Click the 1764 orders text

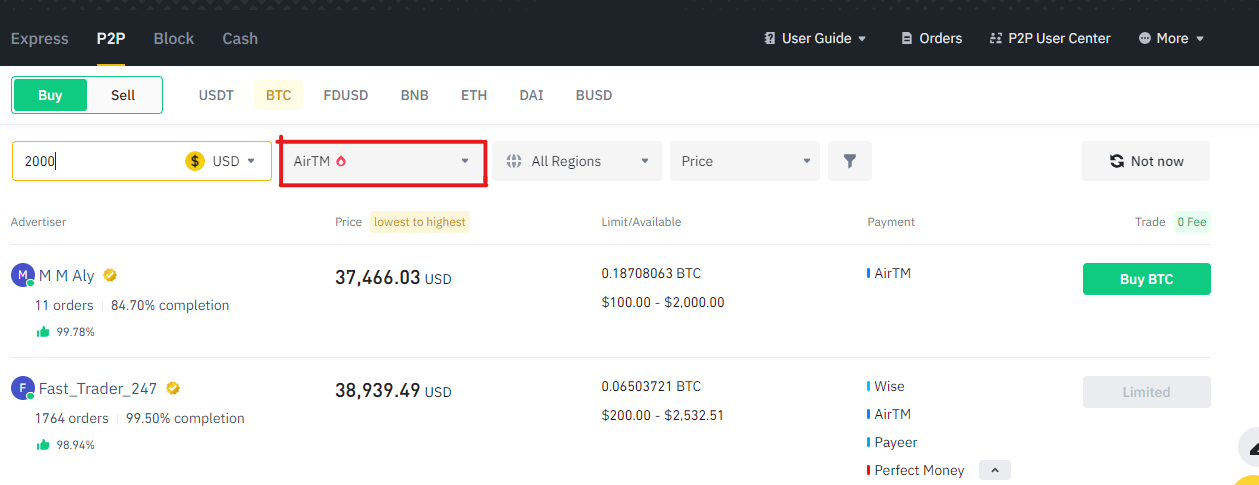click(x=72, y=418)
